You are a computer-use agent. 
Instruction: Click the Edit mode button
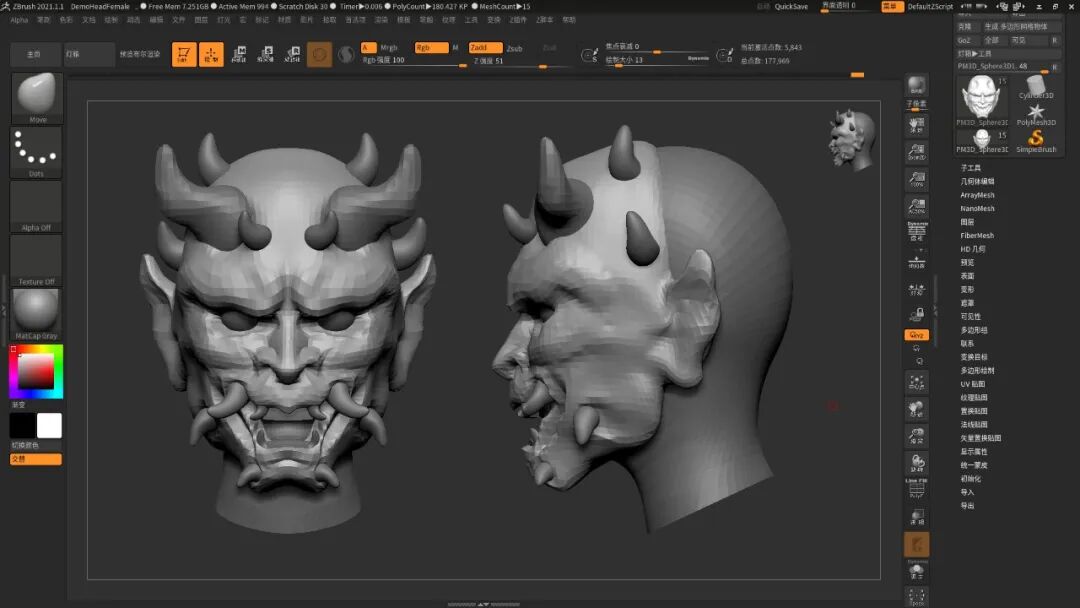[184, 55]
